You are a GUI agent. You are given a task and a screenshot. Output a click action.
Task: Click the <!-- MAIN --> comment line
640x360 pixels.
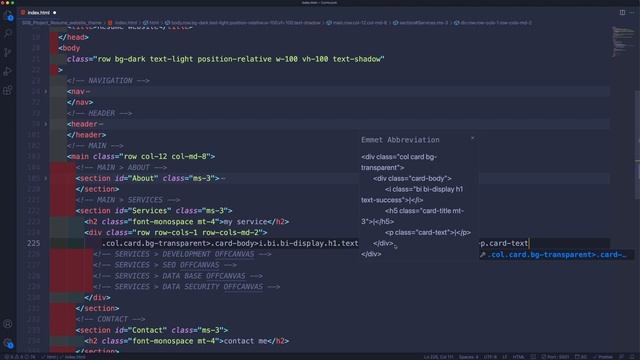click(x=95, y=146)
